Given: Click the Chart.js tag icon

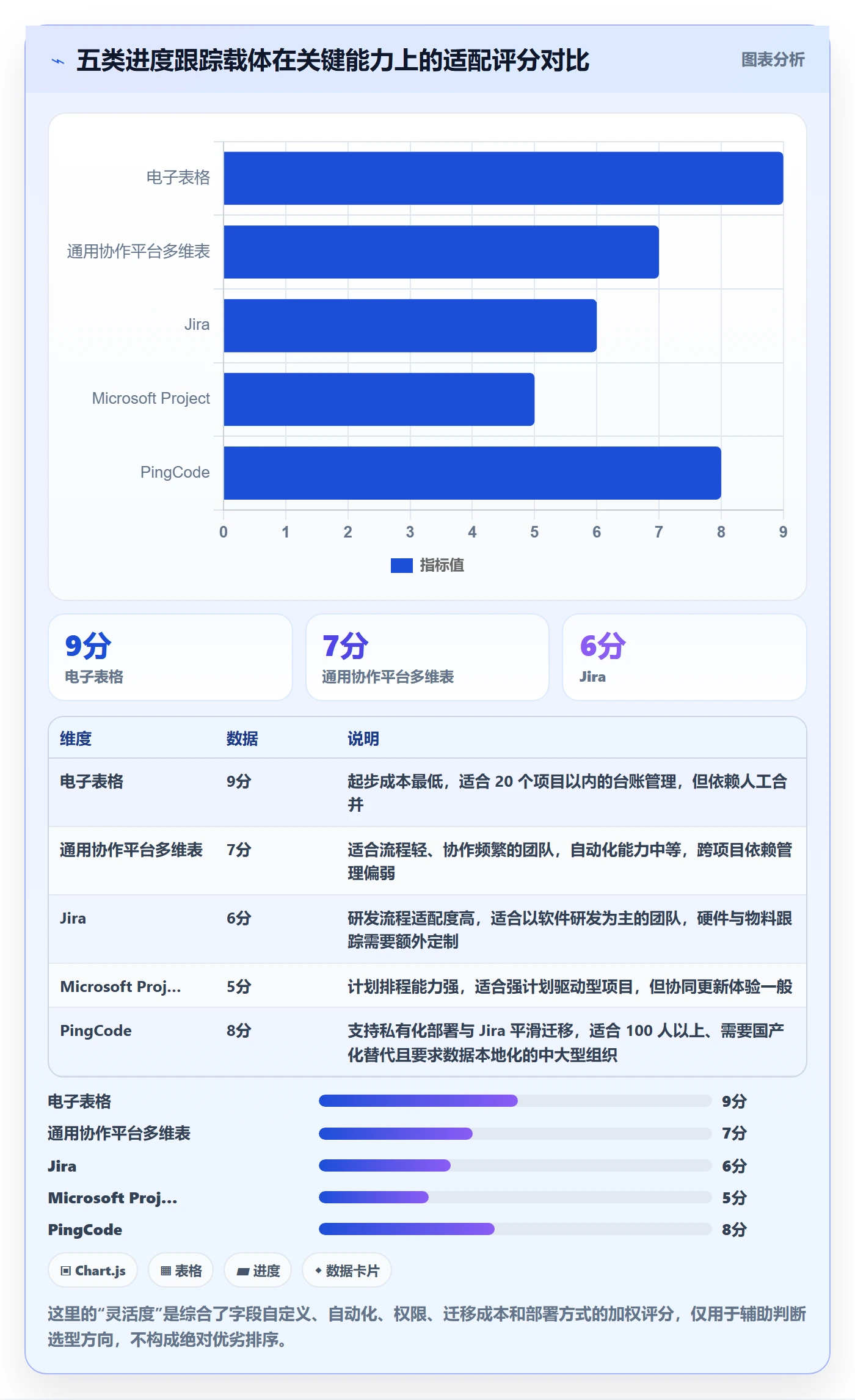Looking at the screenshot, I should coord(66,1271).
